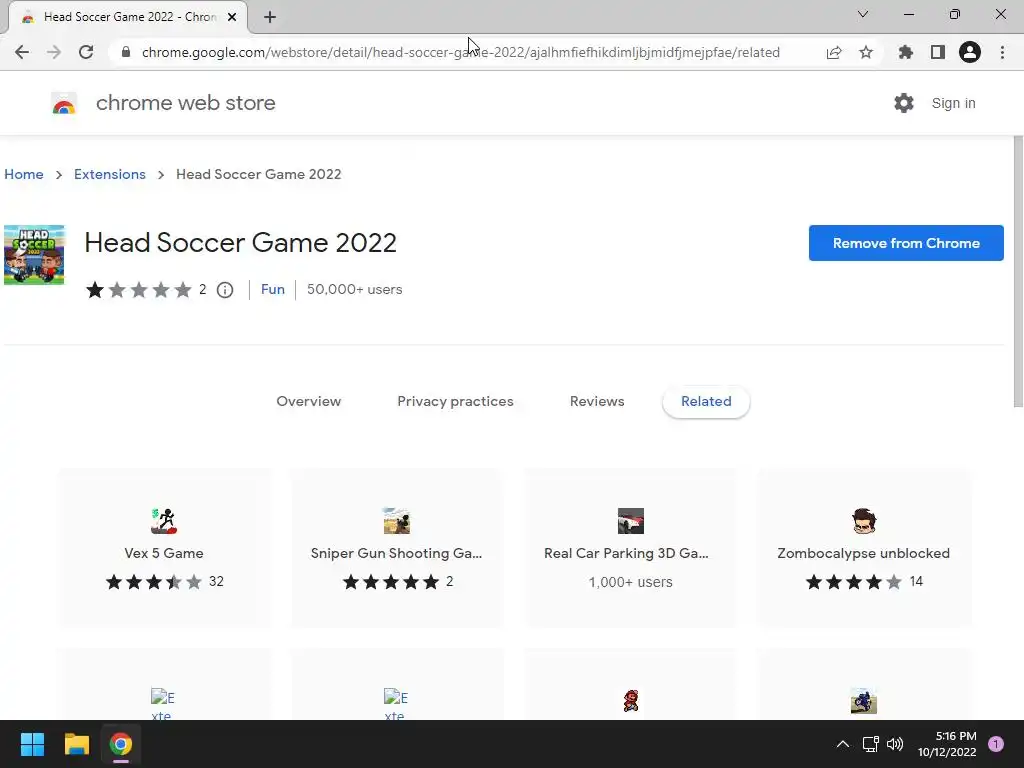Open the motorbike rider extension icon
Screen dimensions: 1024x768
pos(863,701)
